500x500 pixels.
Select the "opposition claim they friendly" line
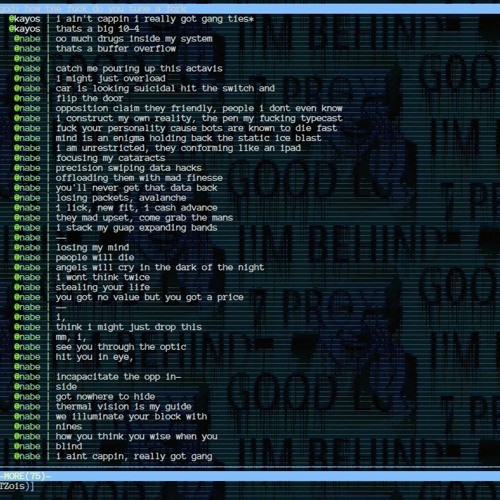tap(199, 108)
